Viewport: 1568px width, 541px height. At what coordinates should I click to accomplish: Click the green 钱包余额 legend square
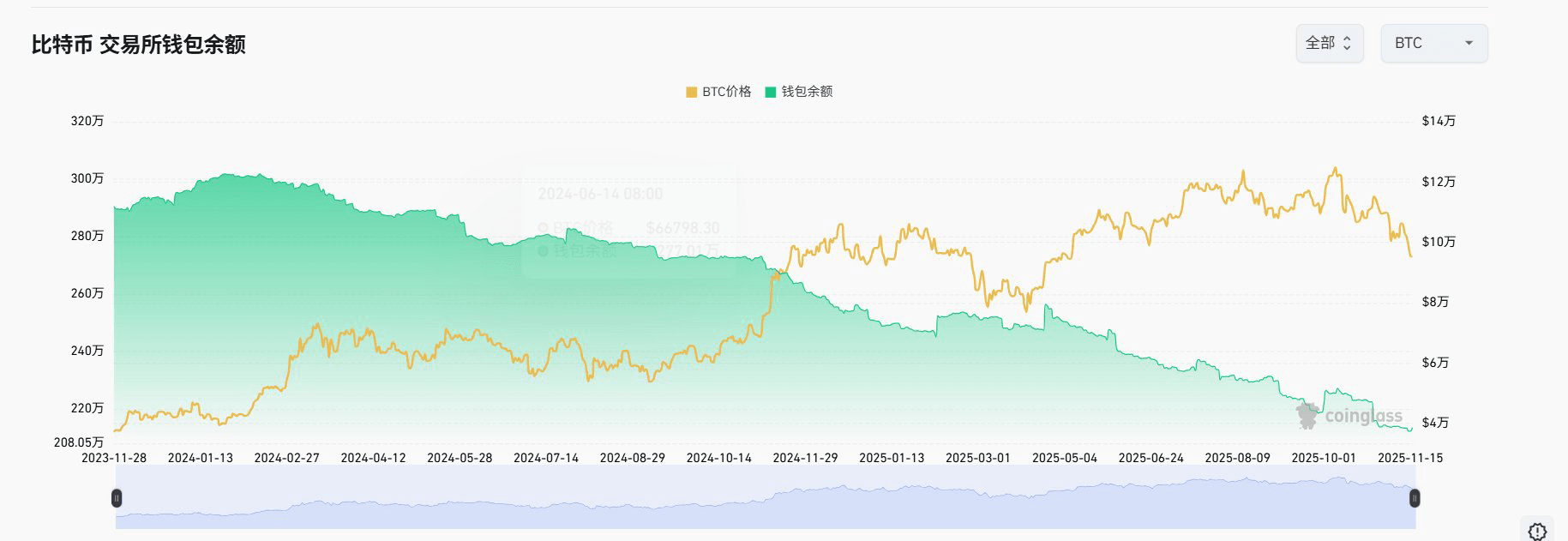pyautogui.click(x=771, y=92)
